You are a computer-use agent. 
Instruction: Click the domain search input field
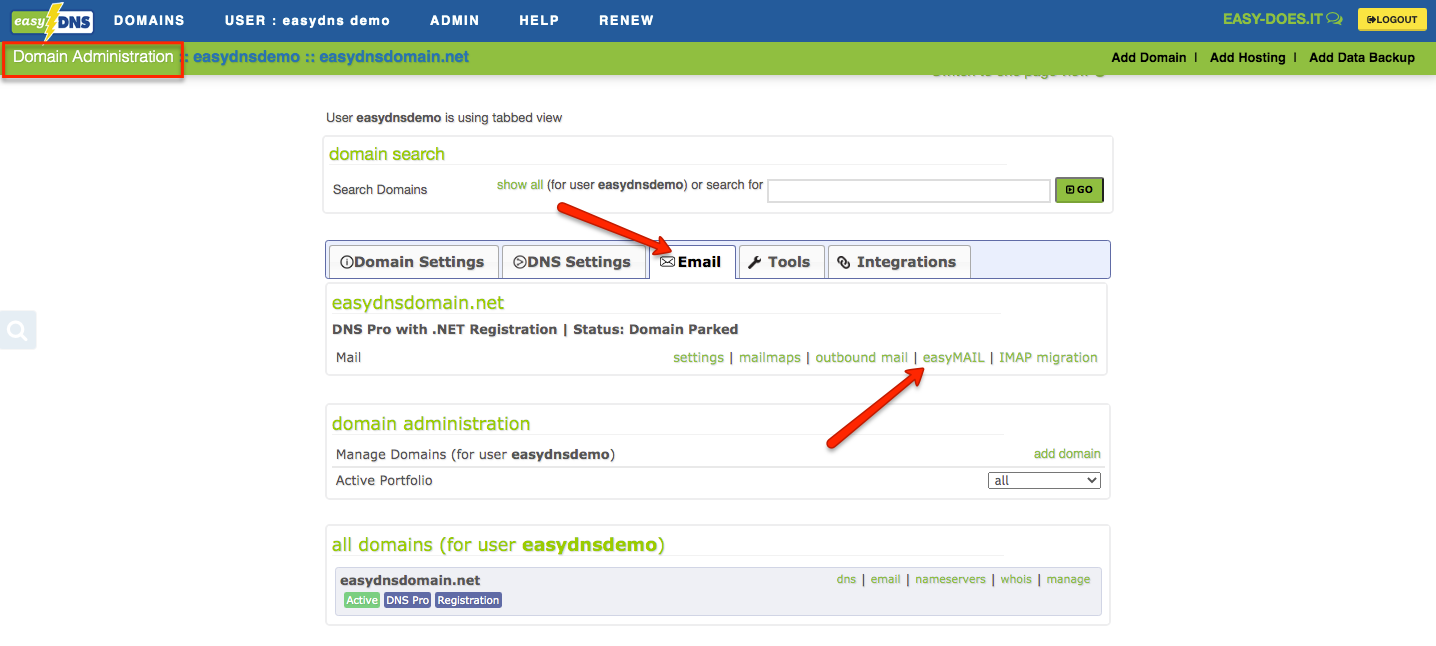[908, 189]
